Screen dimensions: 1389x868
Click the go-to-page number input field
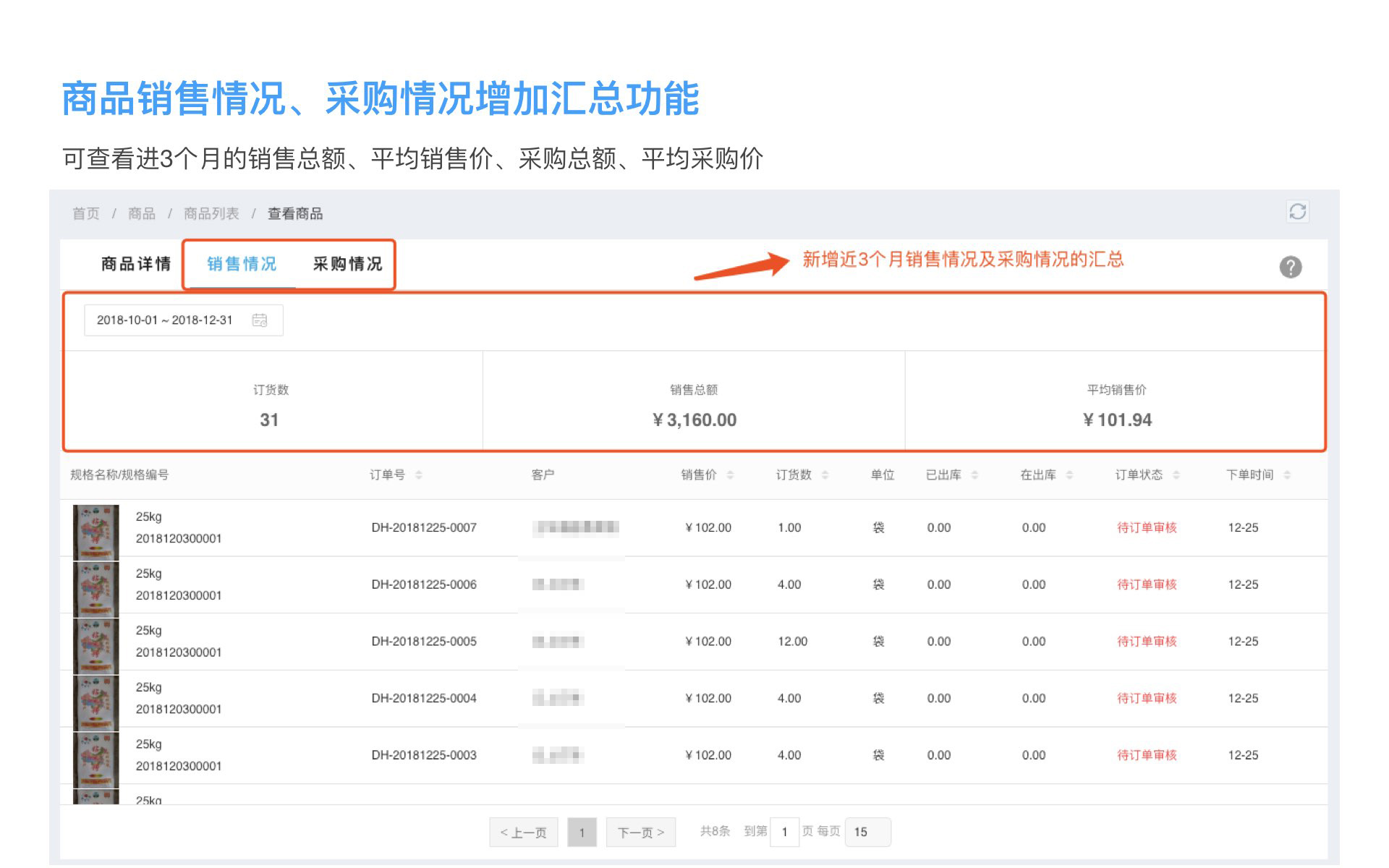click(x=784, y=832)
